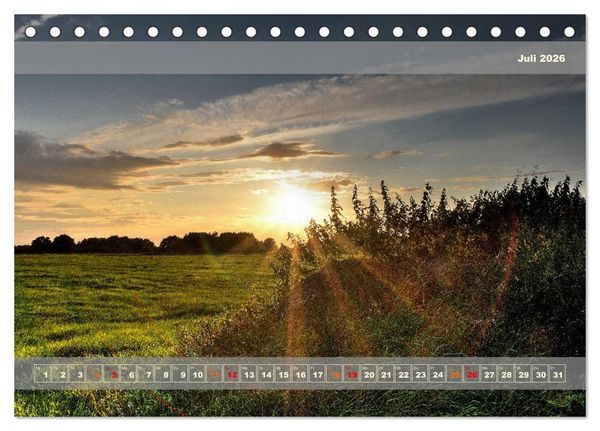Select red Sunday cell 12
Viewport: 600px width, 431px height.
pyautogui.click(x=232, y=374)
